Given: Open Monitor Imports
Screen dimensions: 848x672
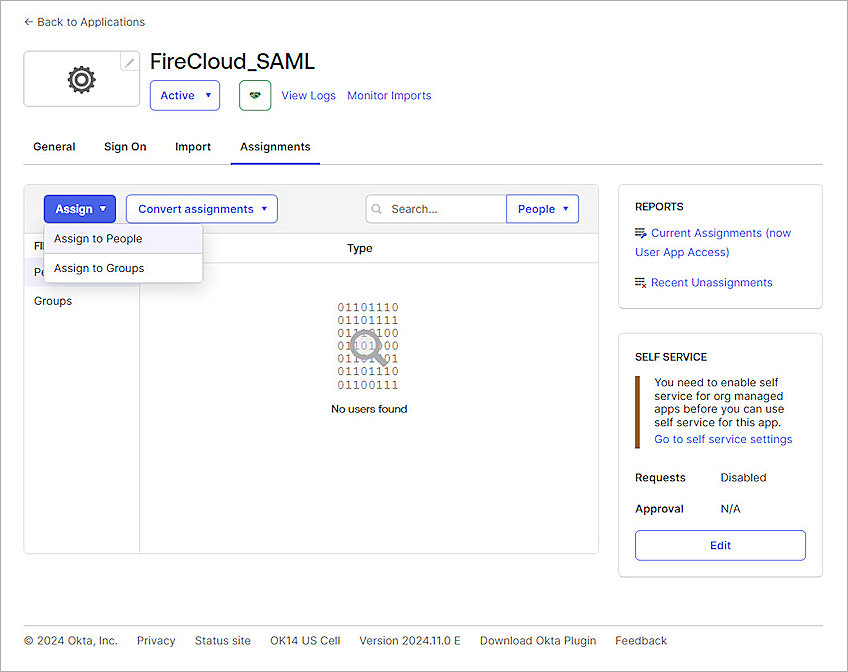Looking at the screenshot, I should tap(389, 95).
